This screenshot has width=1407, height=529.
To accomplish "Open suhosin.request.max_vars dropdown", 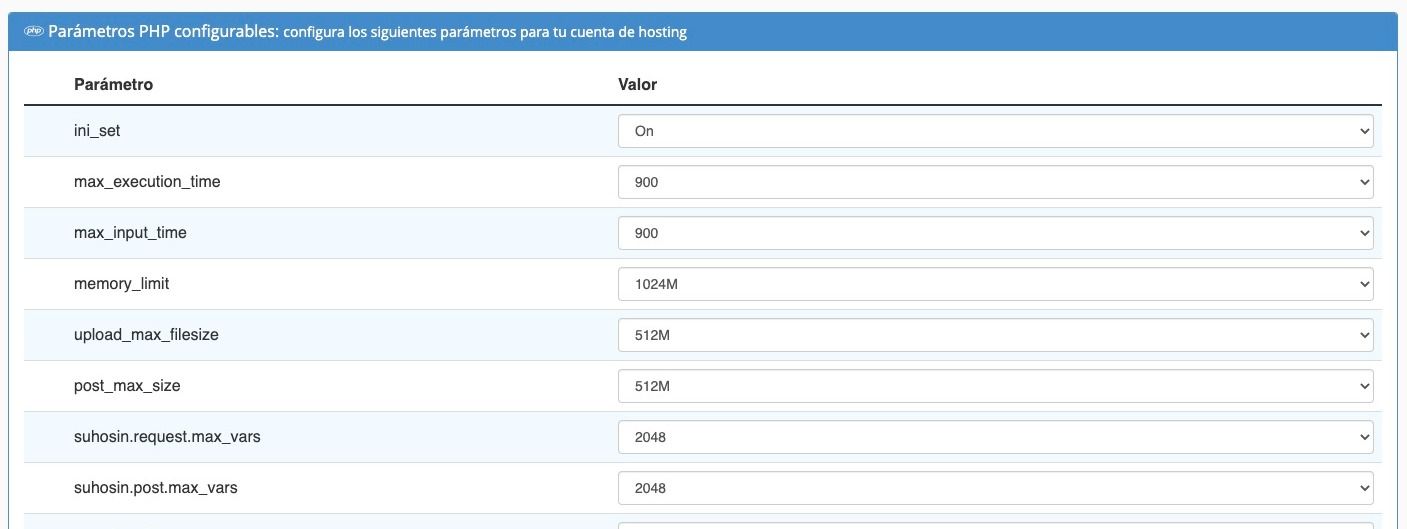I will pyautogui.click(x=995, y=437).
